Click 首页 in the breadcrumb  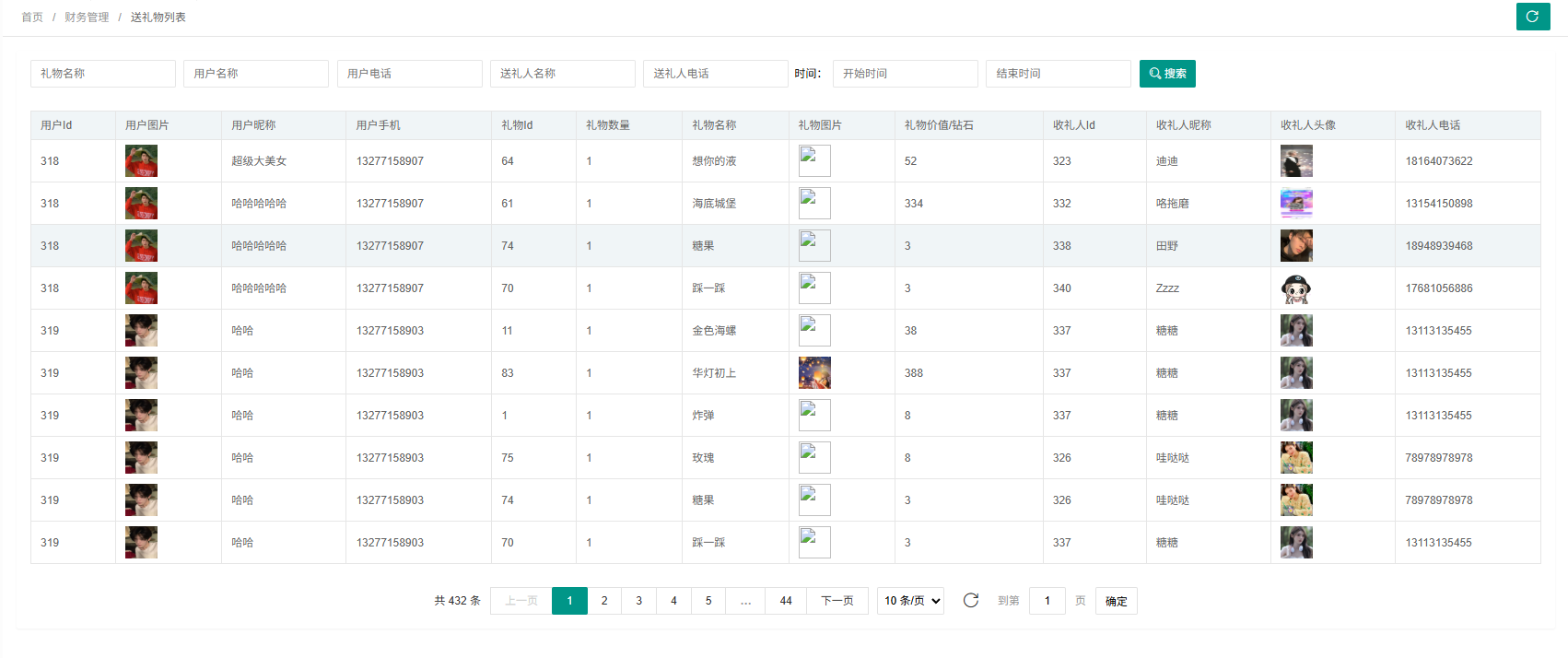pos(32,18)
